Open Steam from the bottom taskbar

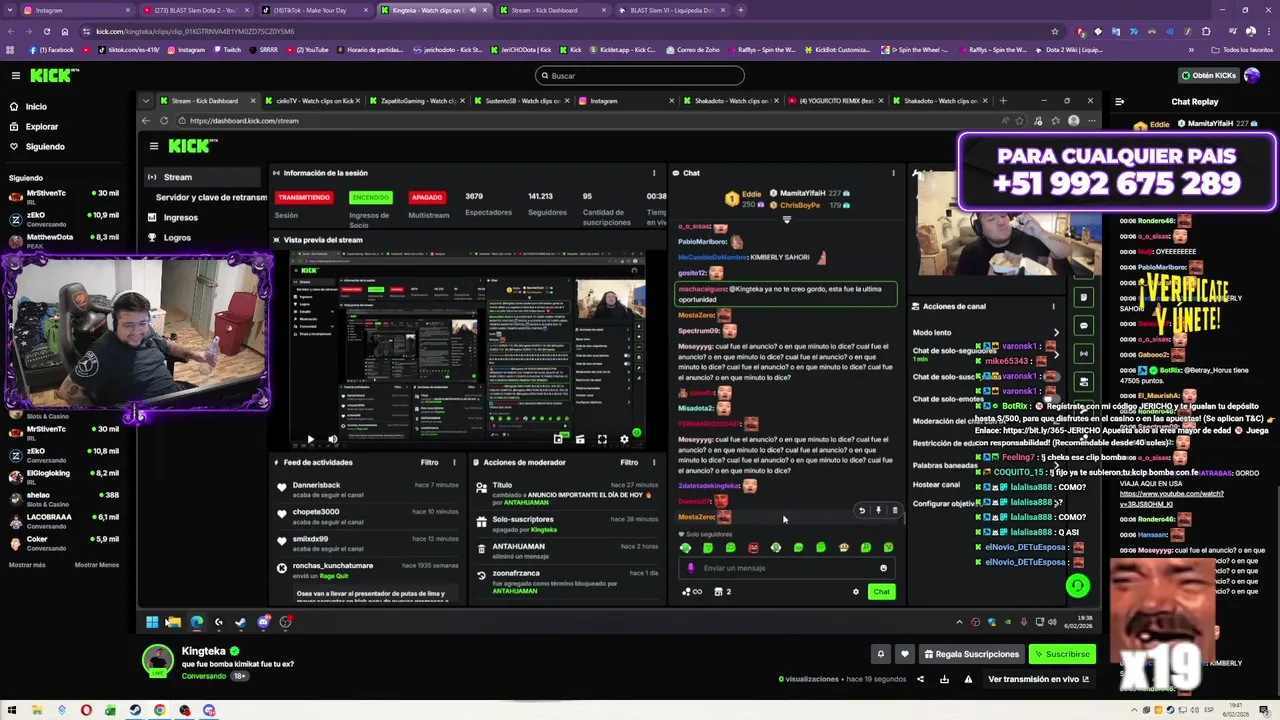(x=135, y=711)
